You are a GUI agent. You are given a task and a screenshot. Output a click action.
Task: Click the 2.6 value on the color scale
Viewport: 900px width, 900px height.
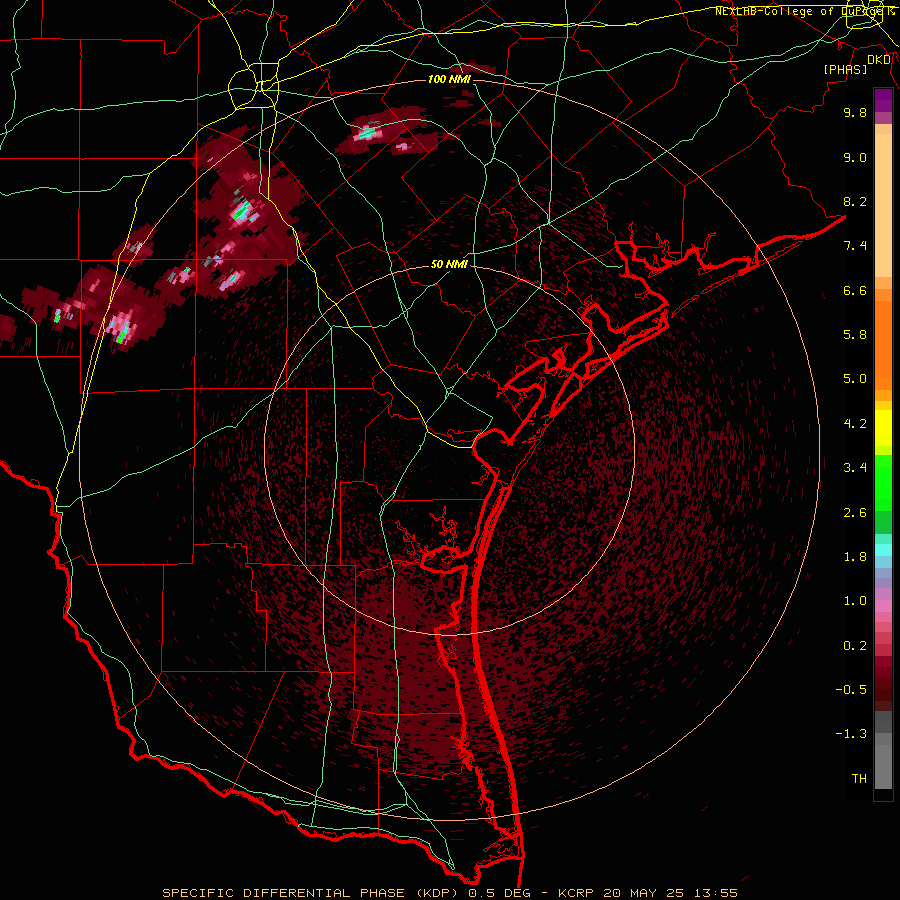click(855, 513)
